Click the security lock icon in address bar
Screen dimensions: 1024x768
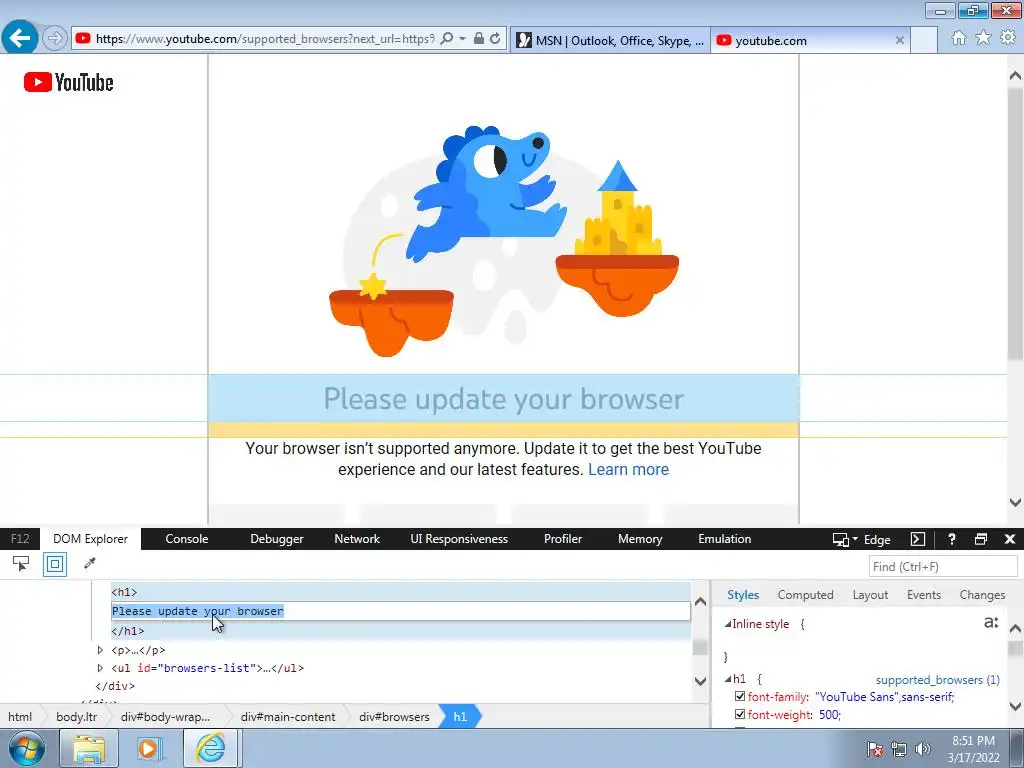click(x=479, y=39)
